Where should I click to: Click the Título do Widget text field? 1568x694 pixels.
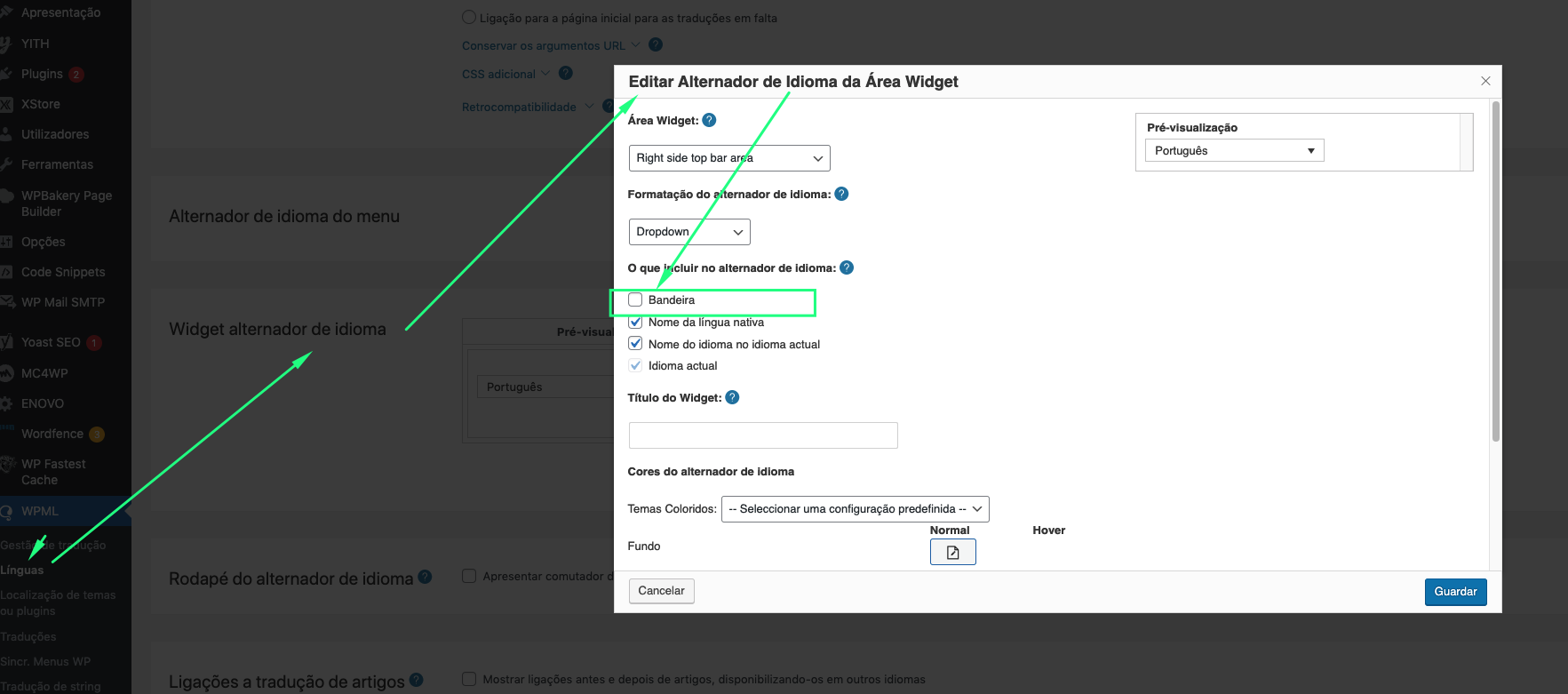click(x=763, y=435)
